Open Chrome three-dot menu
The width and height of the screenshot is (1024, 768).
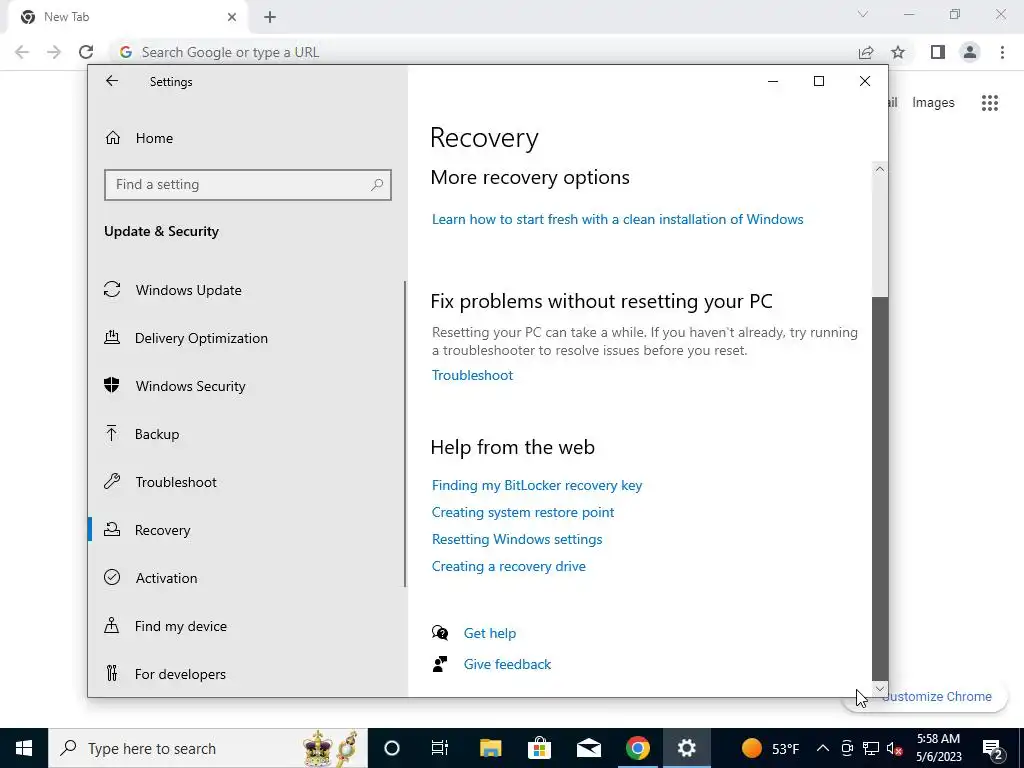click(x=1002, y=52)
